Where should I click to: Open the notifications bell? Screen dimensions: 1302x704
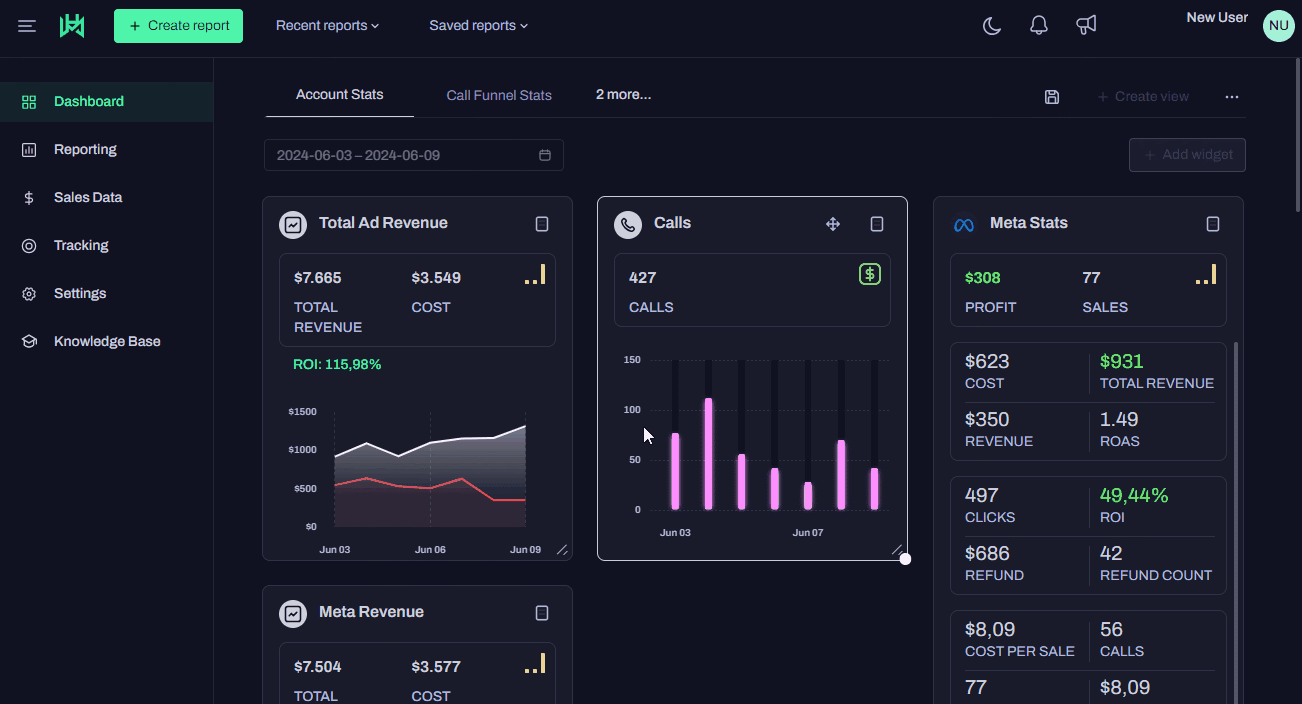(x=1038, y=25)
